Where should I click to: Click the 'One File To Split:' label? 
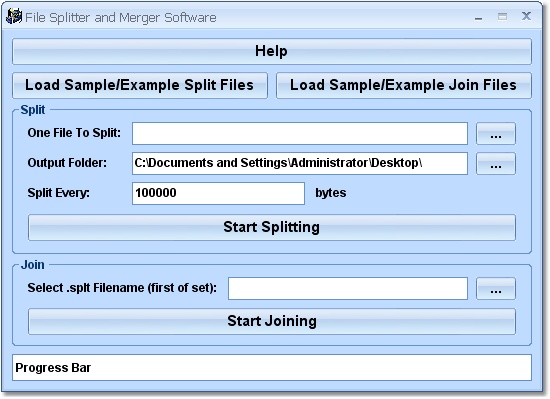coord(74,133)
